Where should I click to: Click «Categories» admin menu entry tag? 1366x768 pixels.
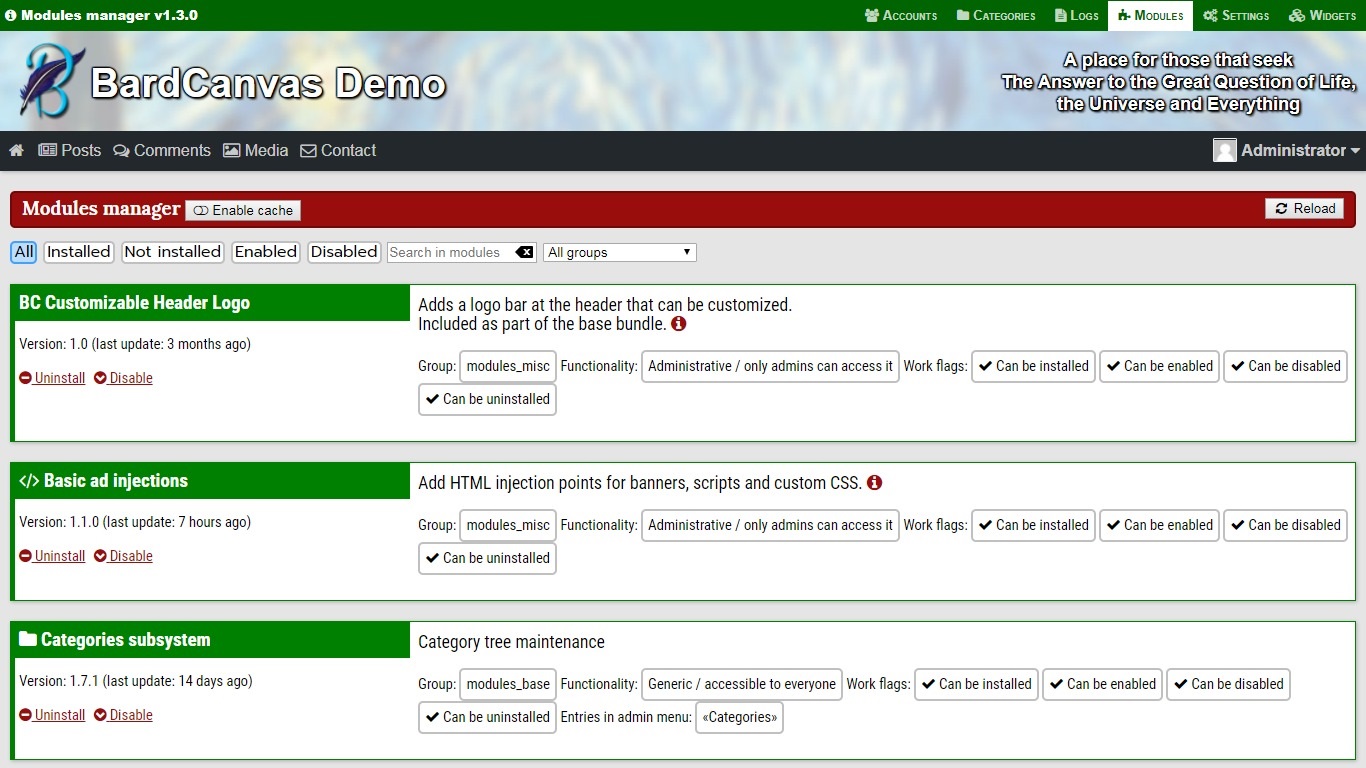click(x=740, y=717)
